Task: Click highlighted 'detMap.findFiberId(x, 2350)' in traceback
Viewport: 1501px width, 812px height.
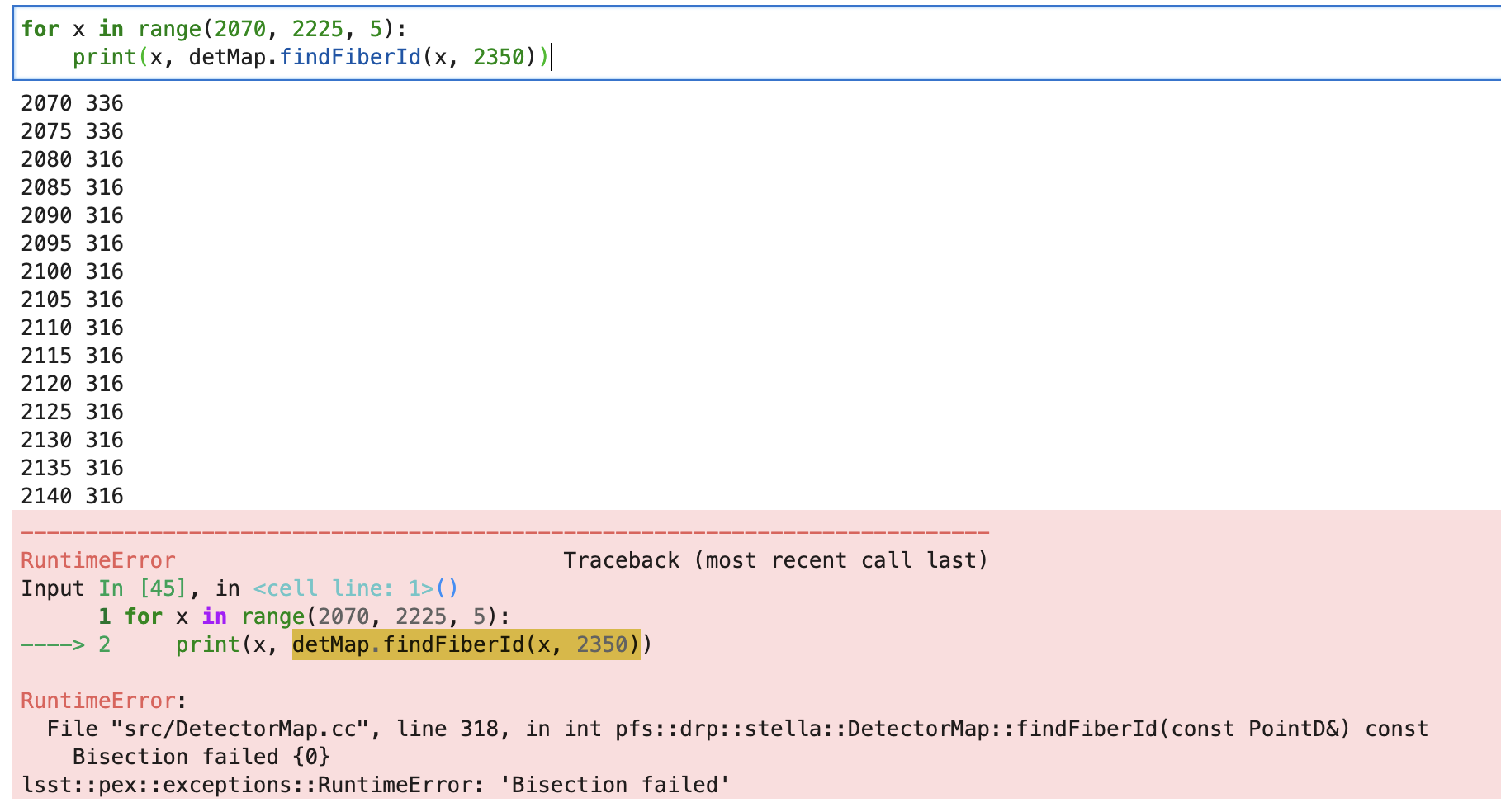Action: click(466, 645)
